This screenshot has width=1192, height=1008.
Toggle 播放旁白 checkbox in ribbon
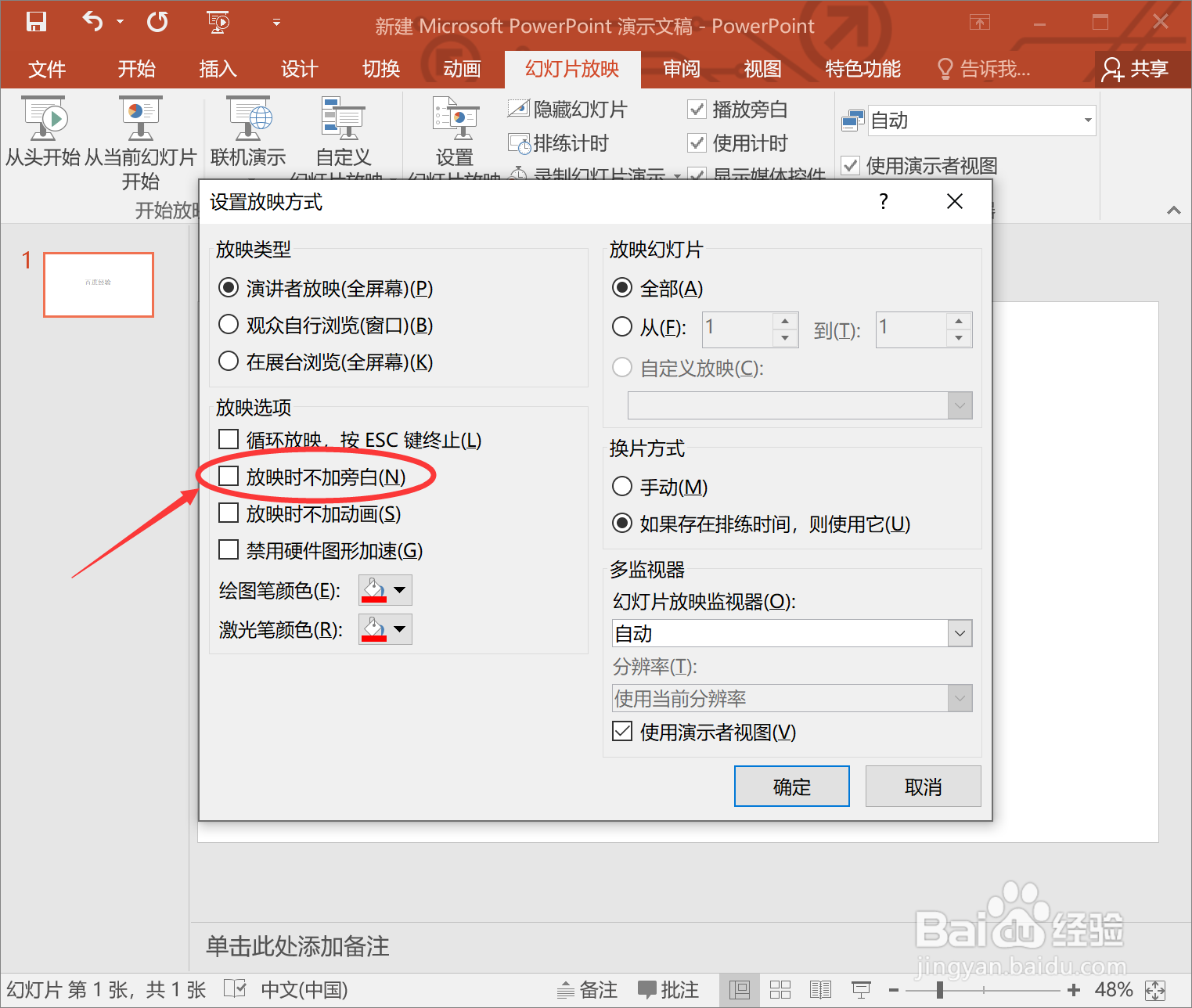click(x=697, y=109)
